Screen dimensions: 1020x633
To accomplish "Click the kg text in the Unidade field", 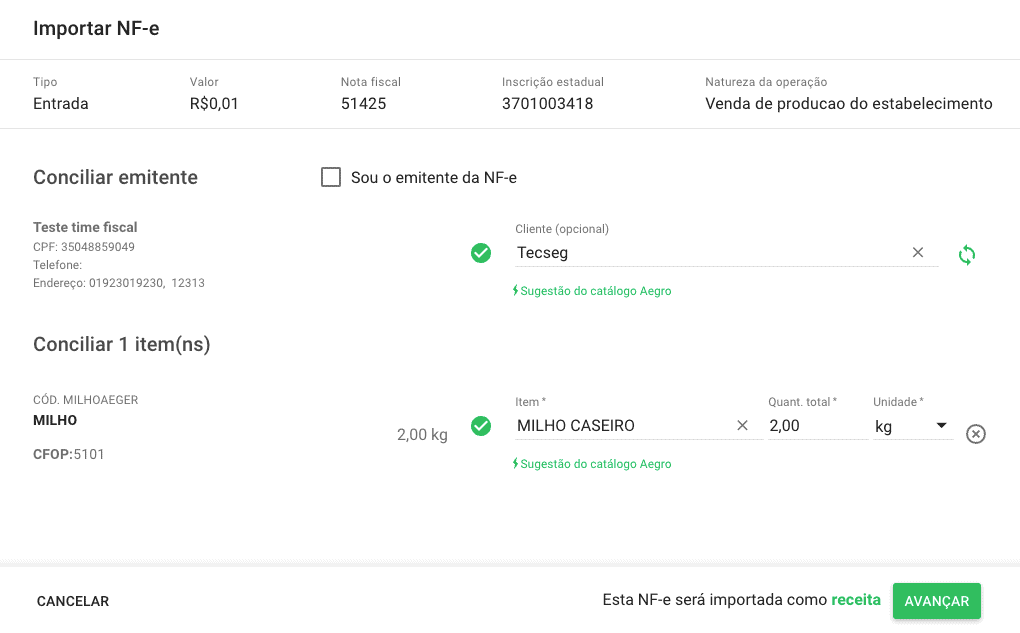I will click(x=882, y=425).
